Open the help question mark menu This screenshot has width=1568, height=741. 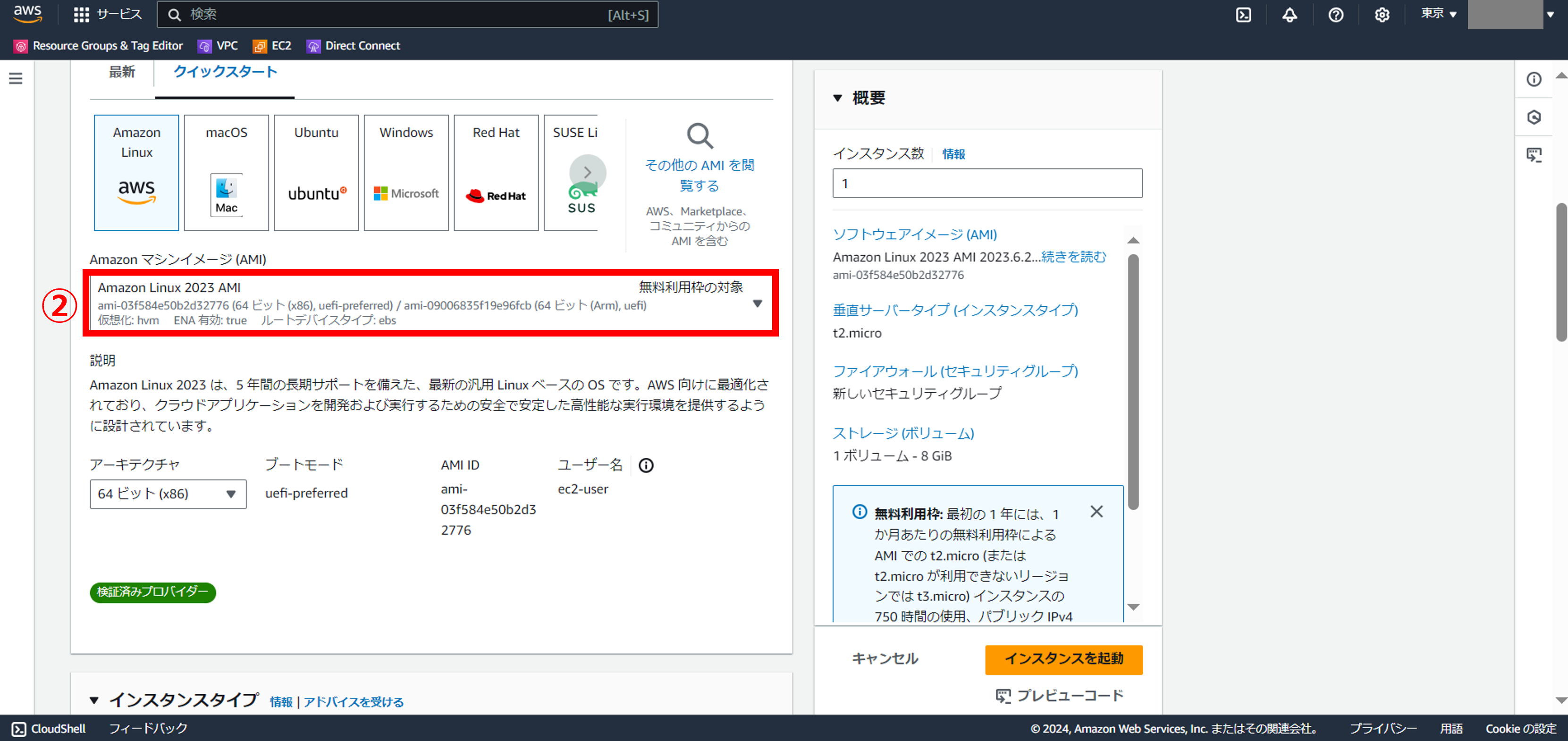pyautogui.click(x=1335, y=15)
